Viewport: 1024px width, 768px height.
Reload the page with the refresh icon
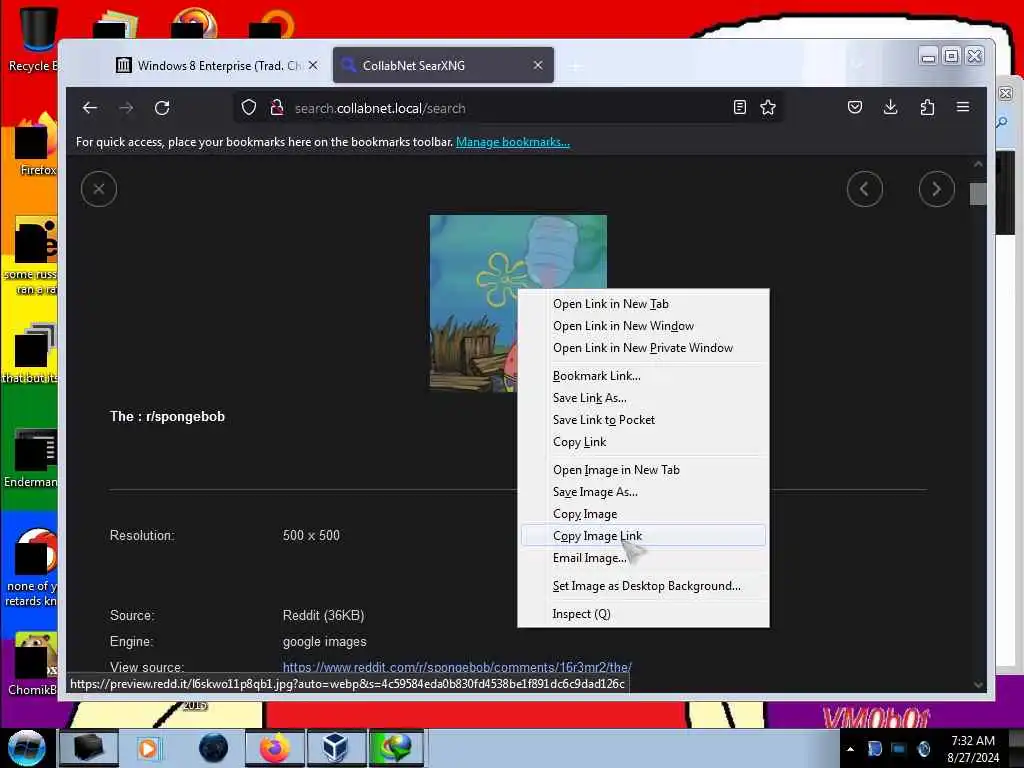(x=162, y=108)
